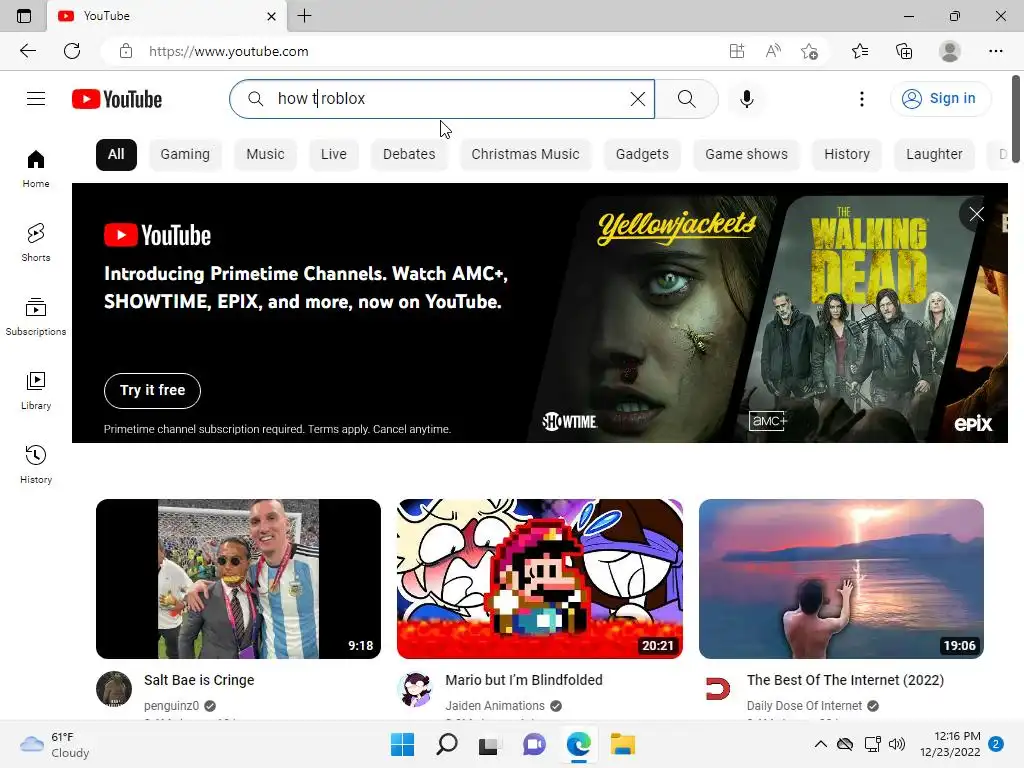Visit Jaiden Animations channel name

tap(494, 705)
